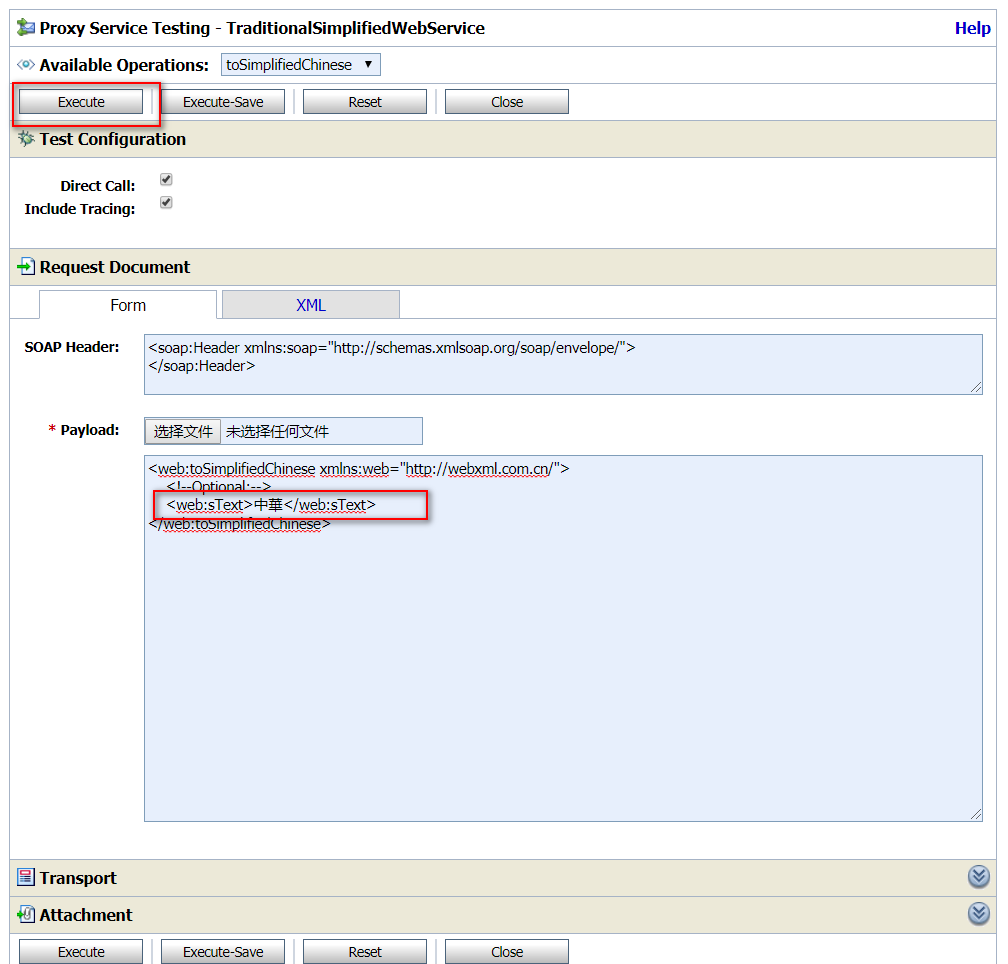Expand the Attachment section
The height and width of the screenshot is (964, 1008).
tap(978, 913)
